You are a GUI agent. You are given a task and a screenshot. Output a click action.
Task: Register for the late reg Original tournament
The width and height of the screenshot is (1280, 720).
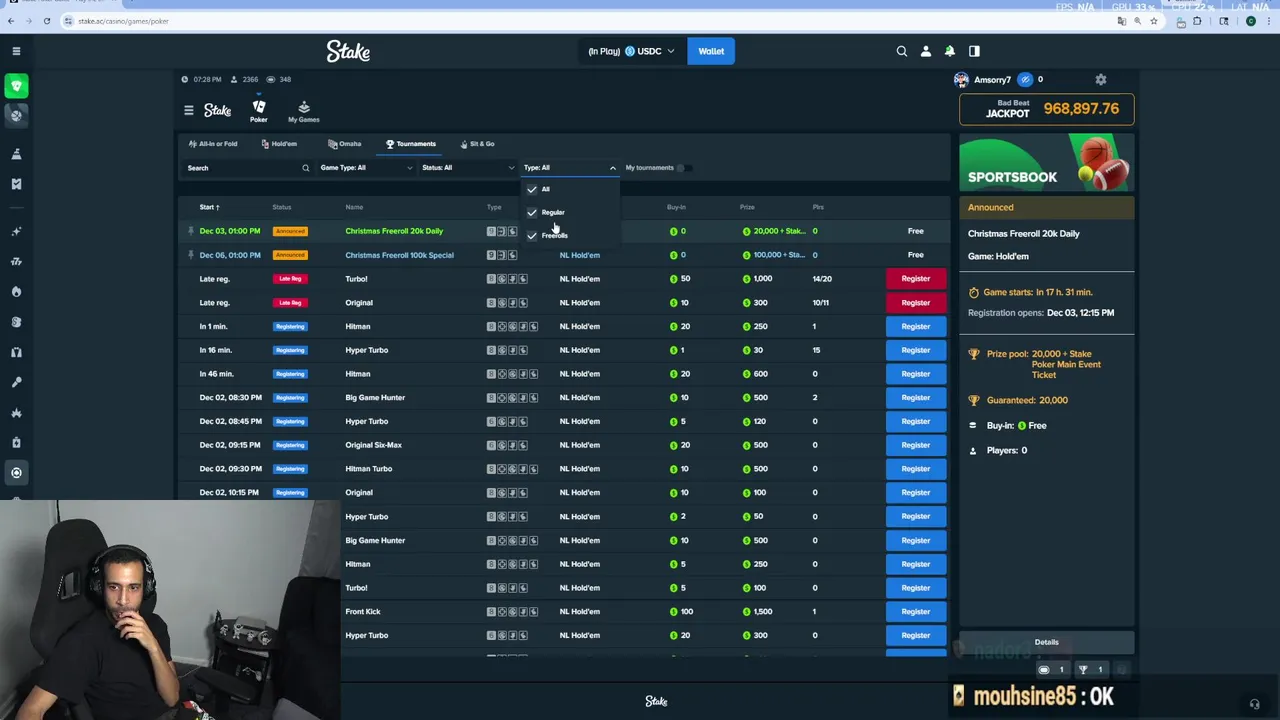click(x=915, y=303)
